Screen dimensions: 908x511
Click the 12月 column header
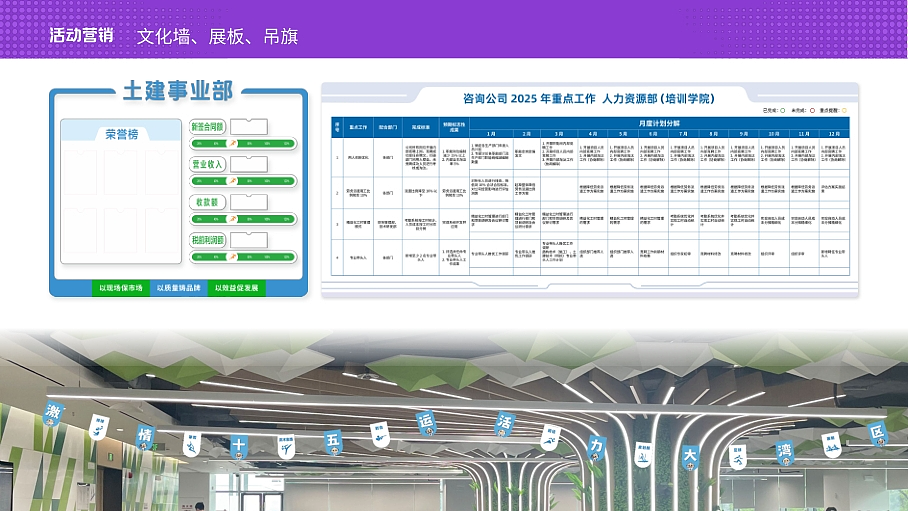(x=834, y=134)
